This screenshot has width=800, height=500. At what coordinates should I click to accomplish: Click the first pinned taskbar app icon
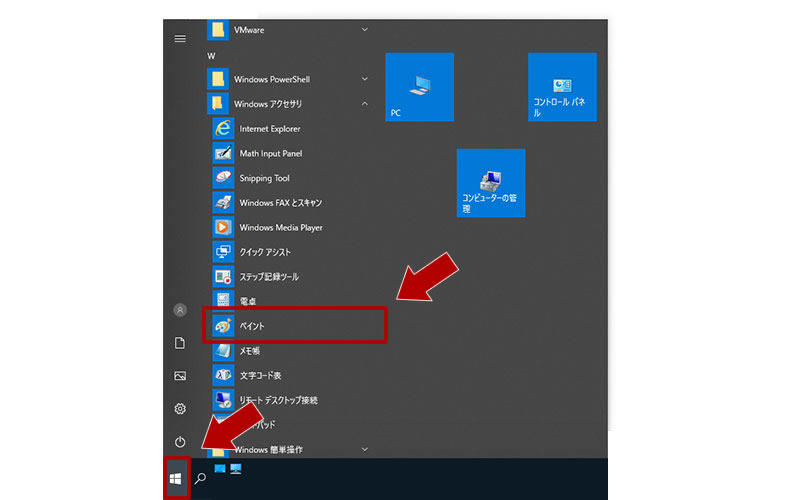(x=220, y=468)
